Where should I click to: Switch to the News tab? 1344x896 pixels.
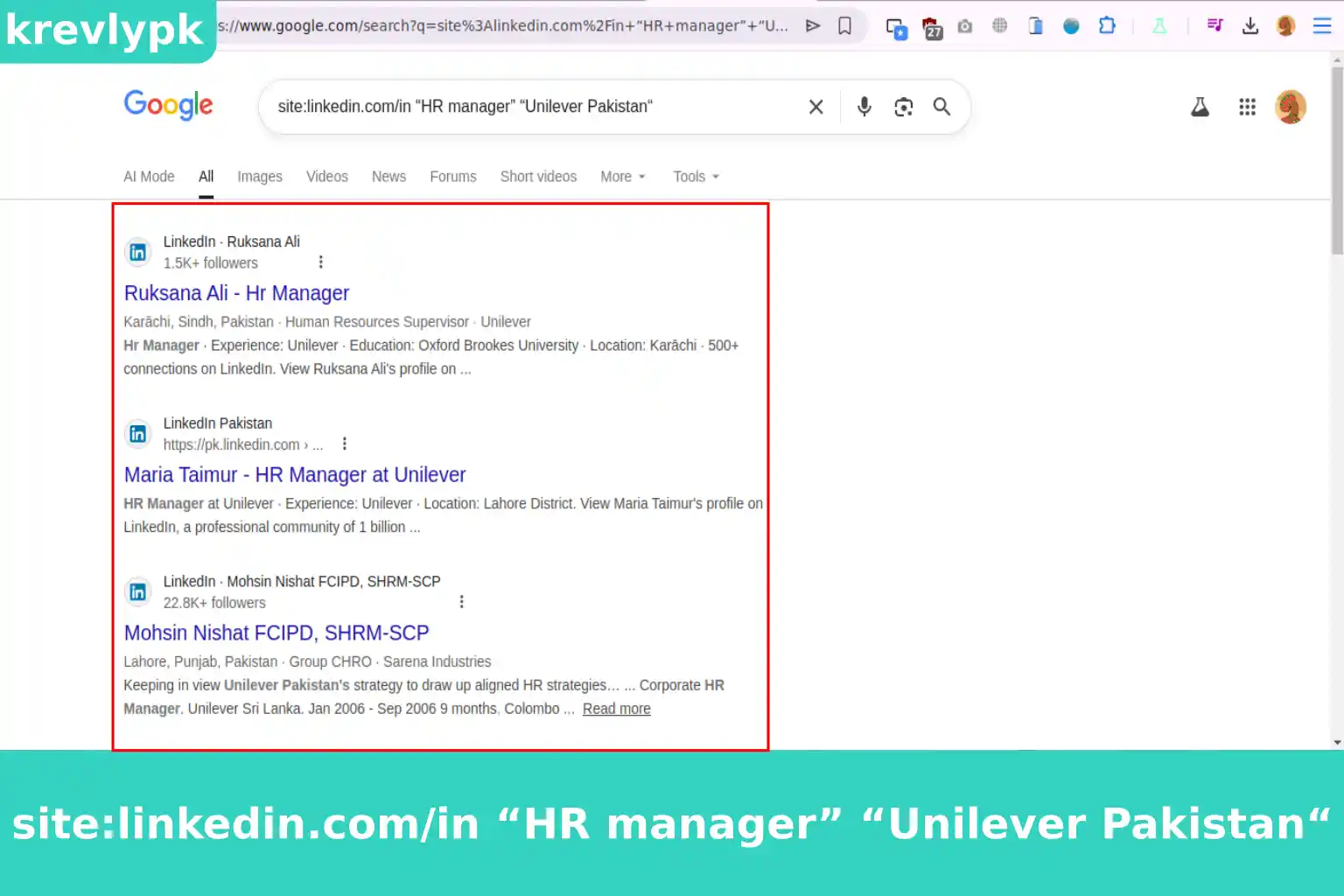point(388,177)
